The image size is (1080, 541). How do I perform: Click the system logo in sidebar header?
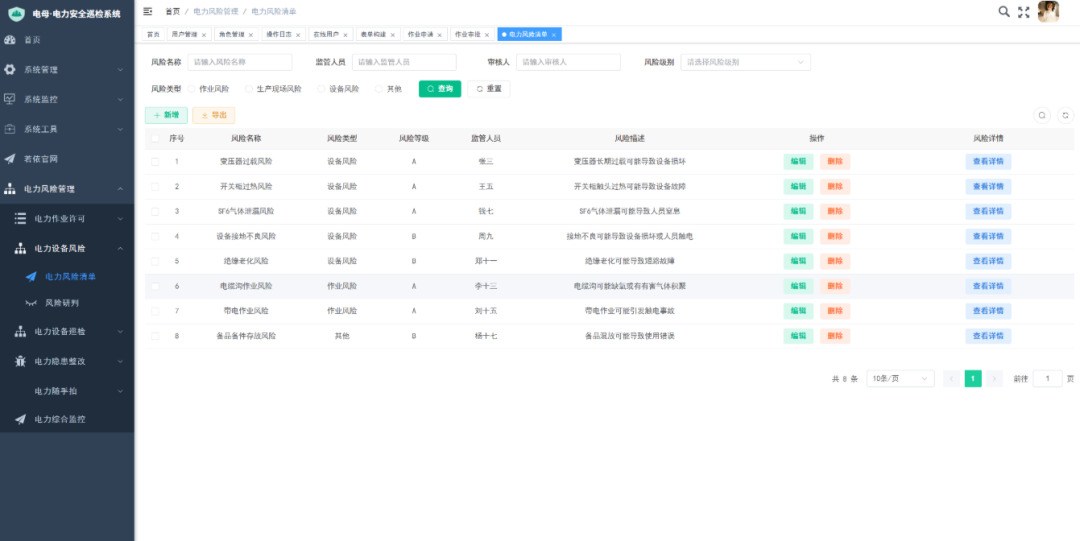[16, 13]
